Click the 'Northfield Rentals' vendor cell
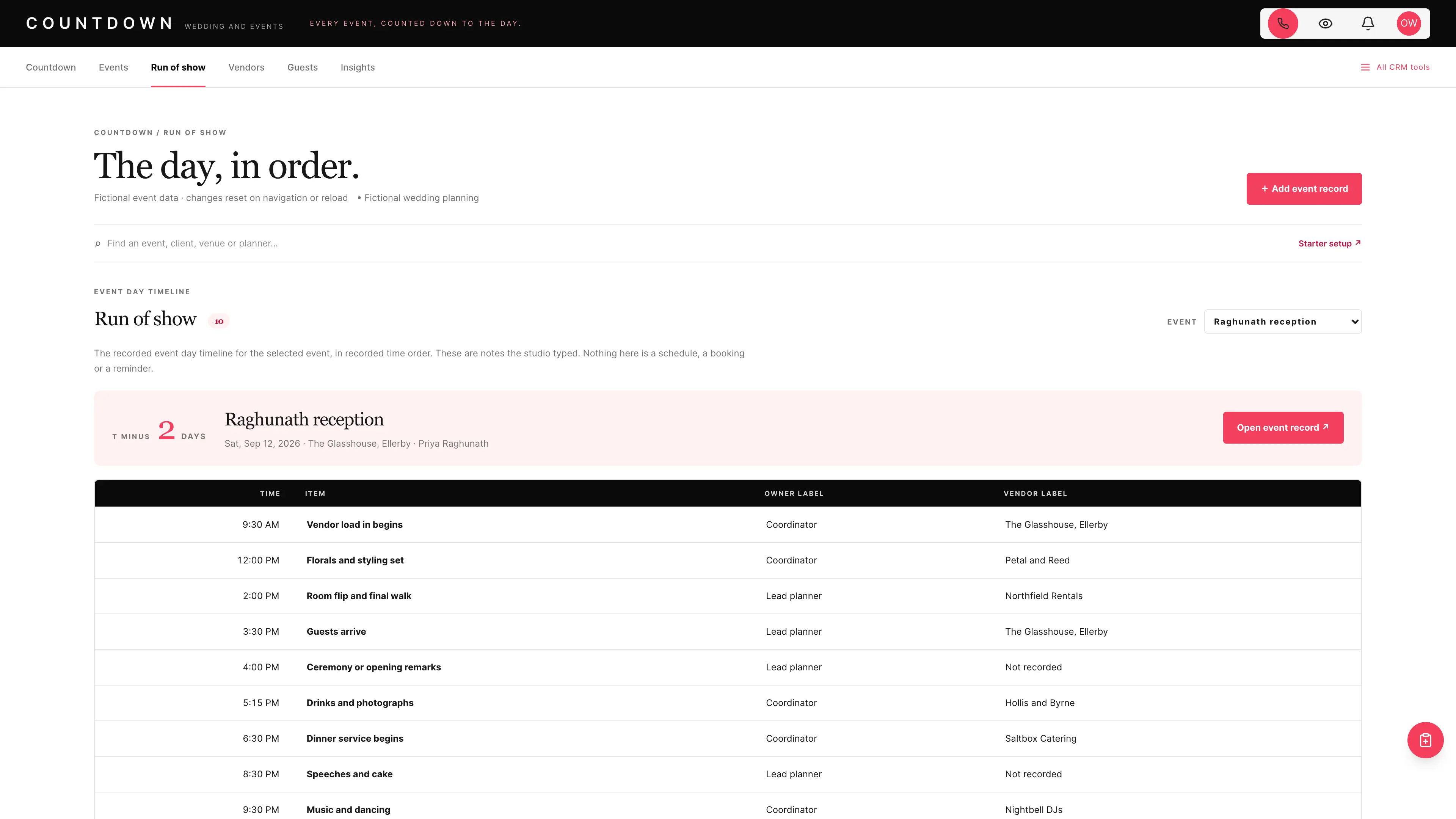1456x819 pixels. tap(1043, 596)
